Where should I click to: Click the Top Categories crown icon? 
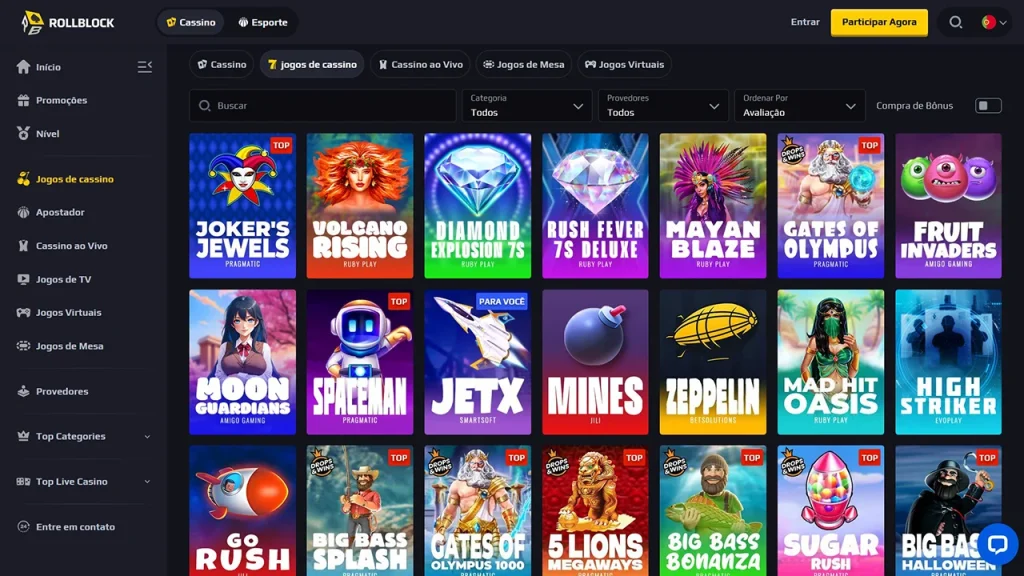[24, 436]
